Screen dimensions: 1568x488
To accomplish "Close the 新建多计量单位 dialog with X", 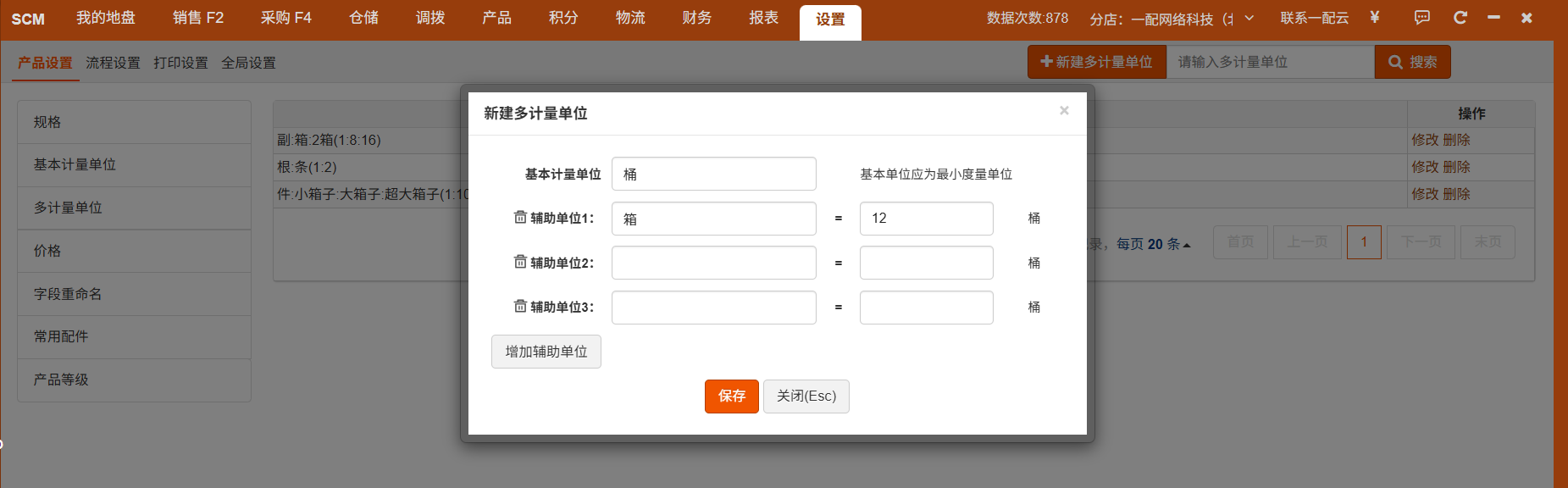I will click(1064, 111).
